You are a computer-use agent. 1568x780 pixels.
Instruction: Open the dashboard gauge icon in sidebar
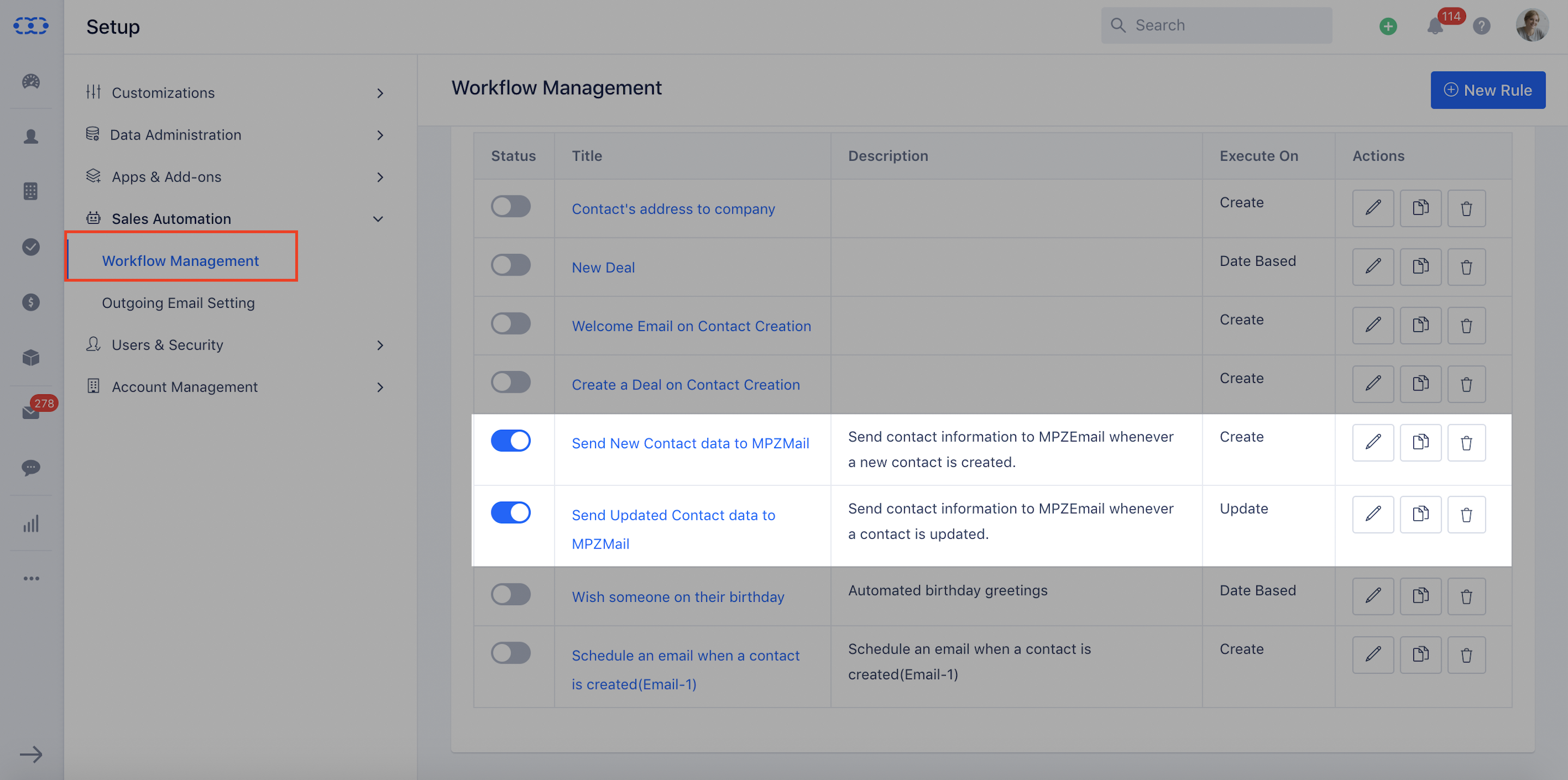pos(31,81)
